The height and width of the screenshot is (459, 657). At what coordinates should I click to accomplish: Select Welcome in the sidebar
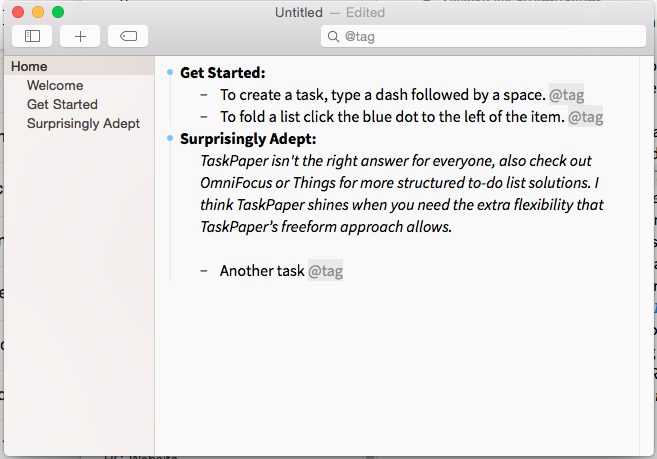click(x=55, y=85)
